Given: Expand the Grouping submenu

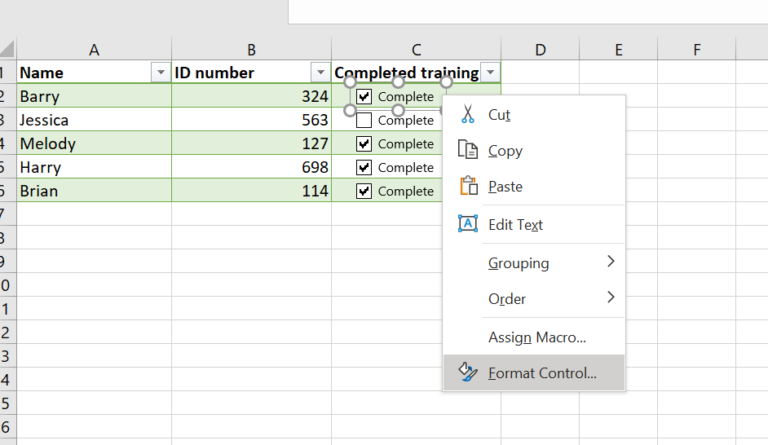Looking at the screenshot, I should (x=550, y=262).
